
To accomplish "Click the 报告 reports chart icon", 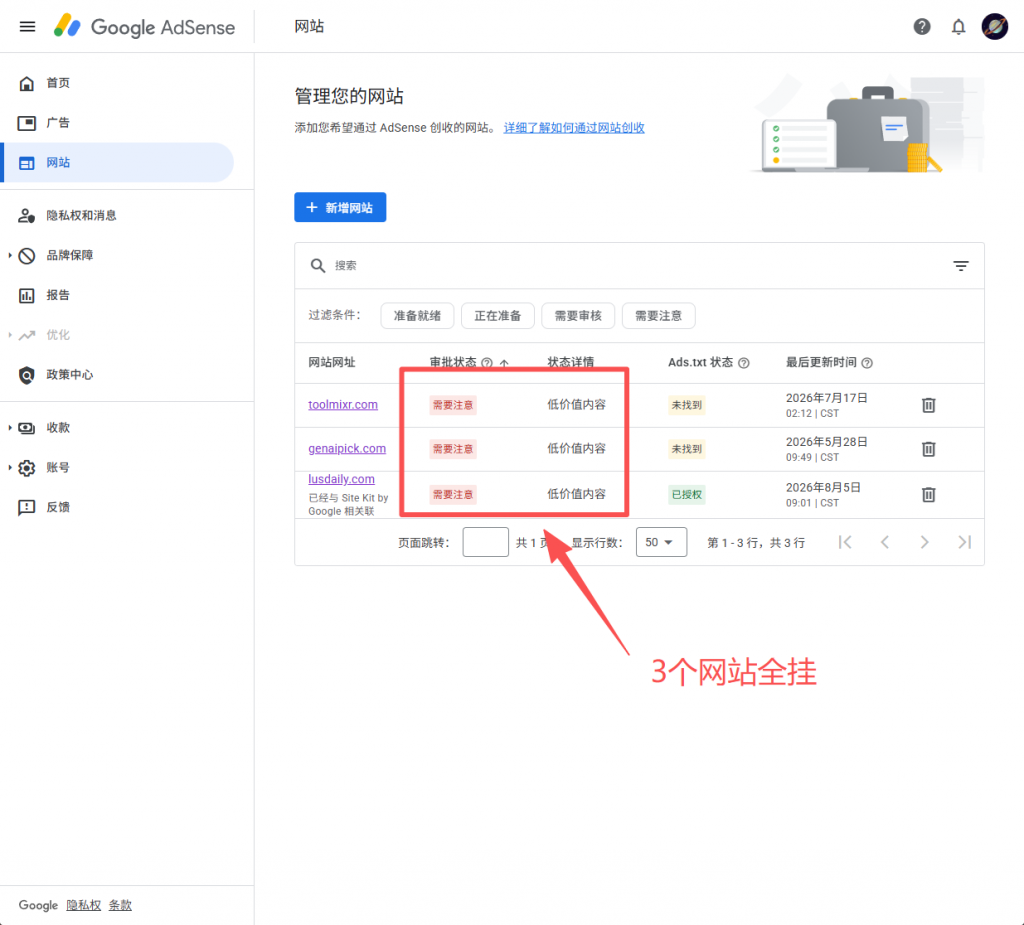I will pos(27,295).
